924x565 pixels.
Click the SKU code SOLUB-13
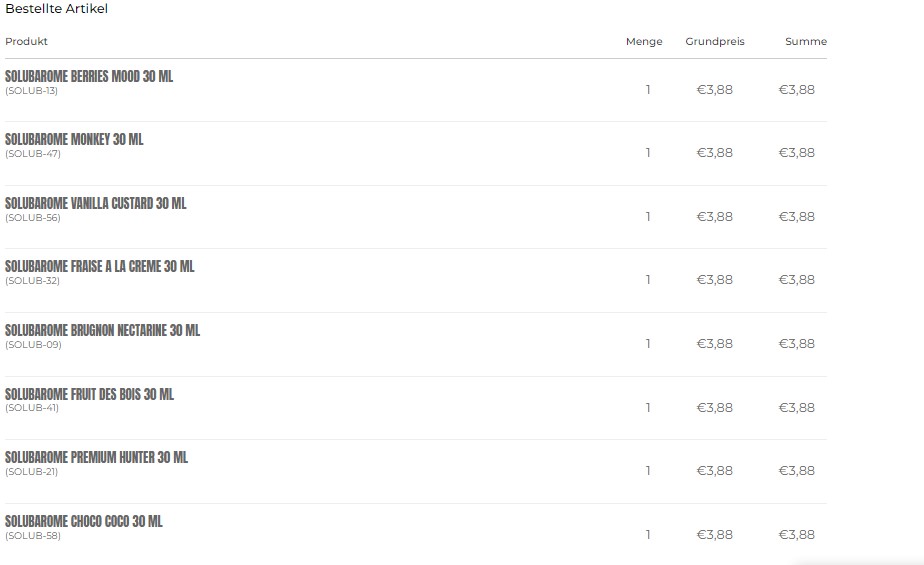click(x=32, y=91)
